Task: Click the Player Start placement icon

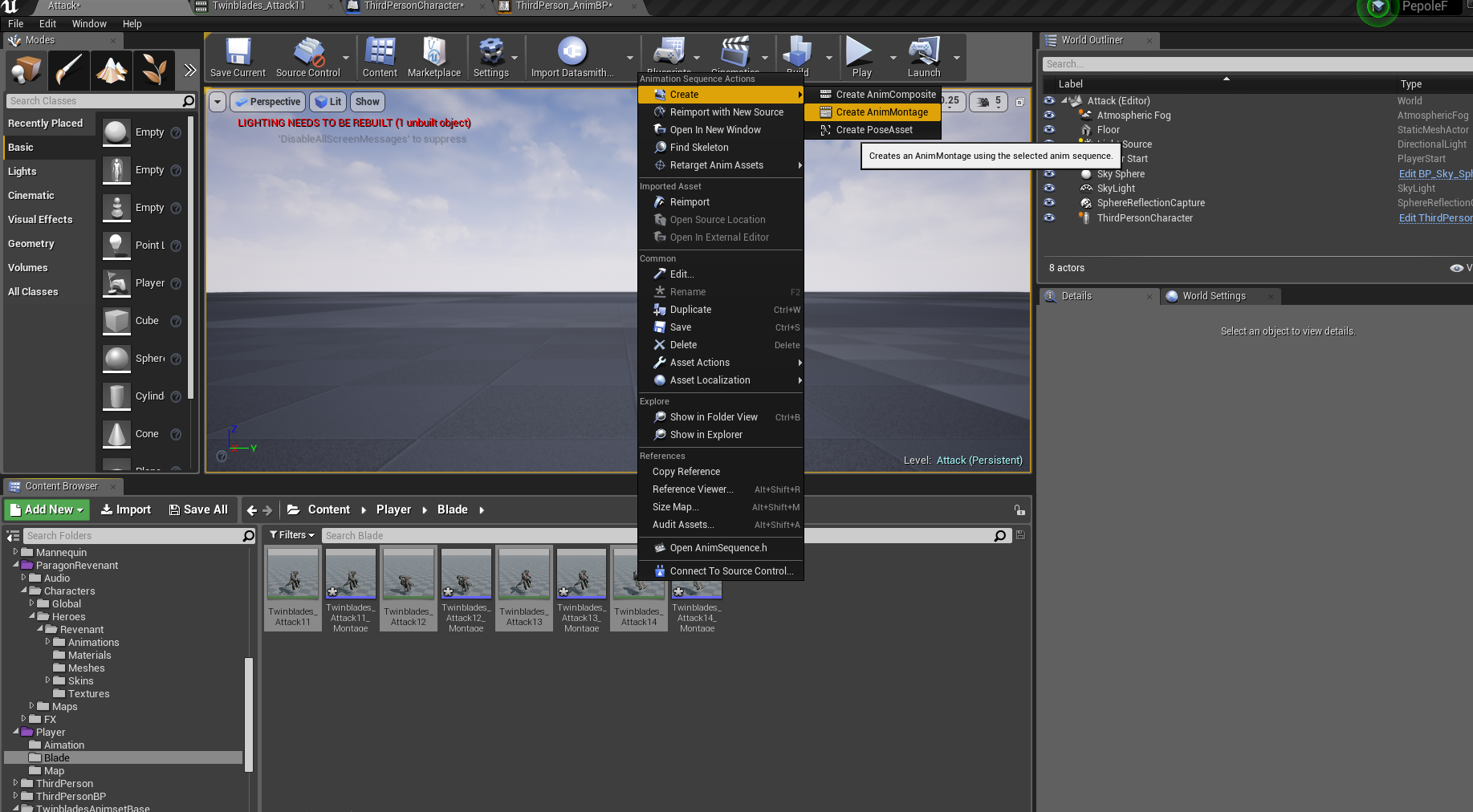Action: (117, 283)
